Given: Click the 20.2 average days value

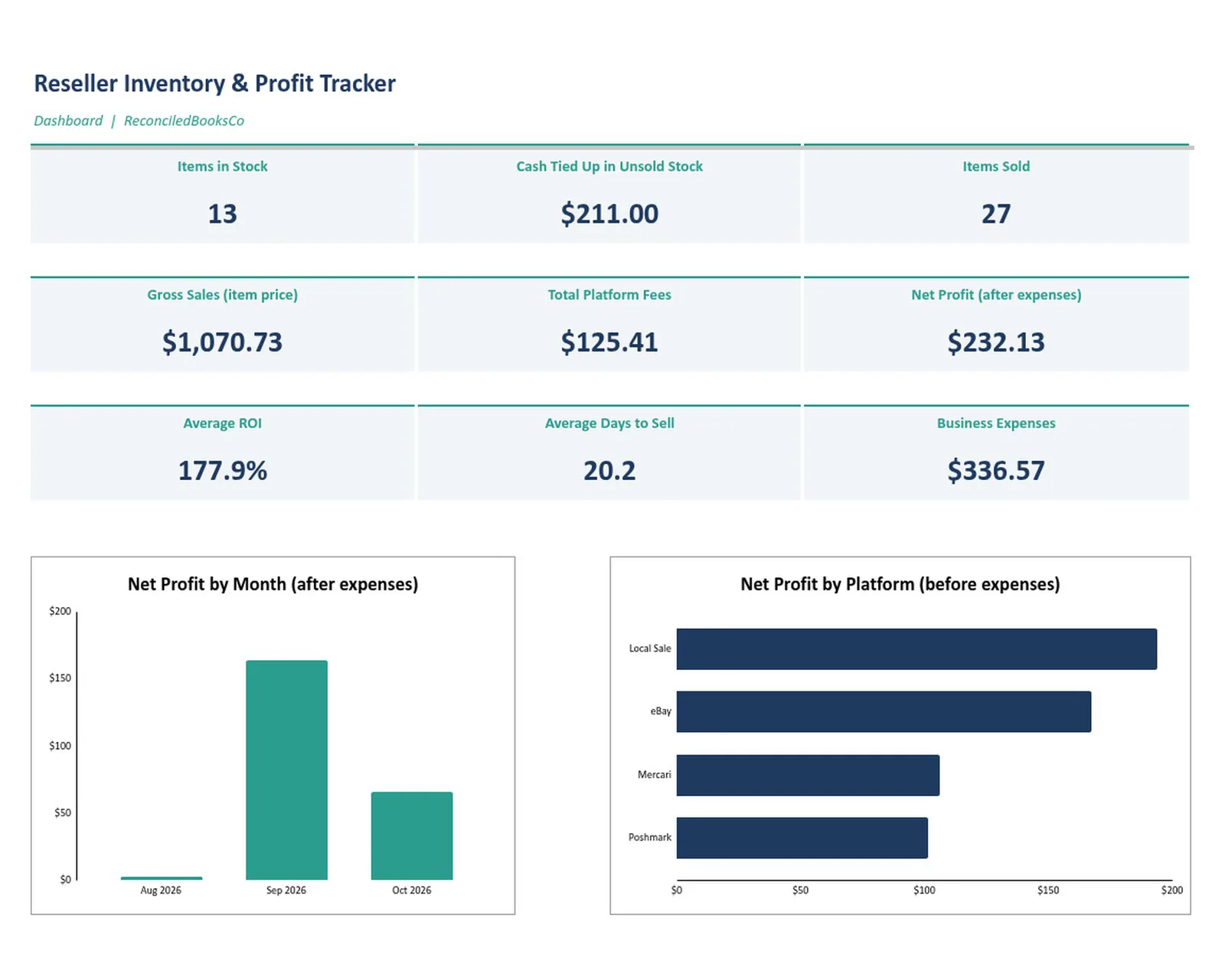Looking at the screenshot, I should pos(609,471).
